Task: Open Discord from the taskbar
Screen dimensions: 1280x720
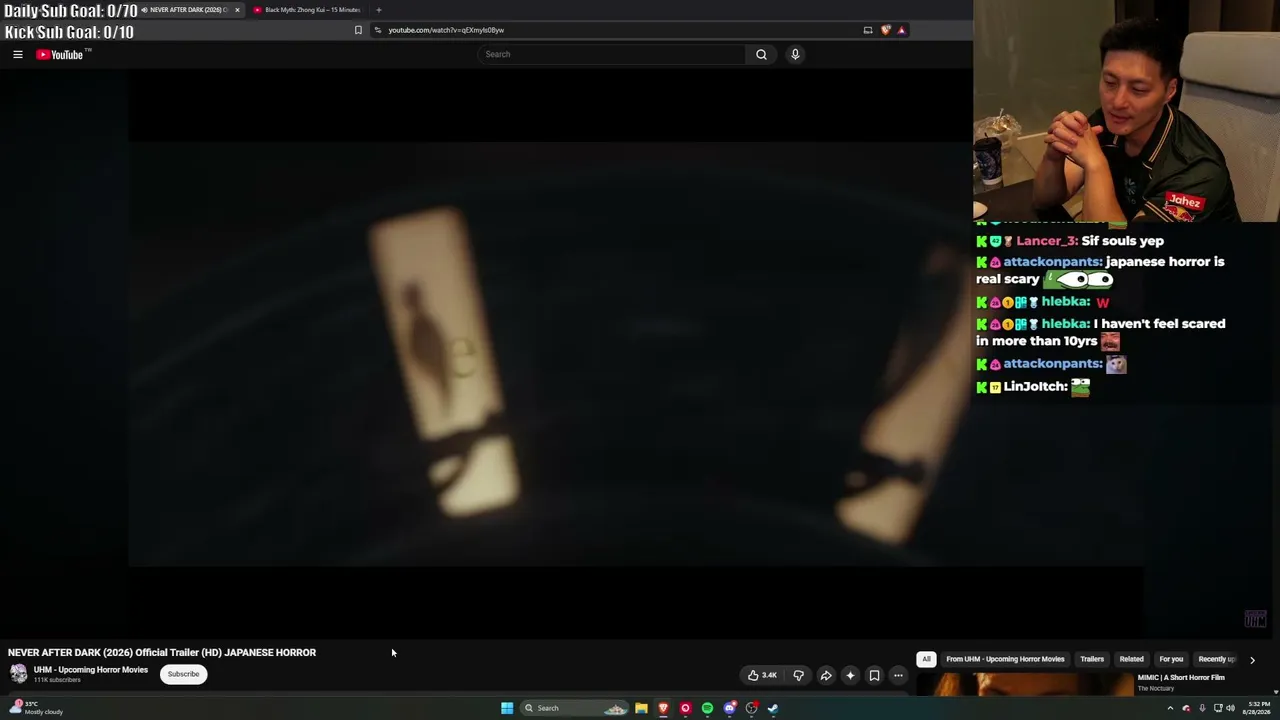Action: point(730,708)
